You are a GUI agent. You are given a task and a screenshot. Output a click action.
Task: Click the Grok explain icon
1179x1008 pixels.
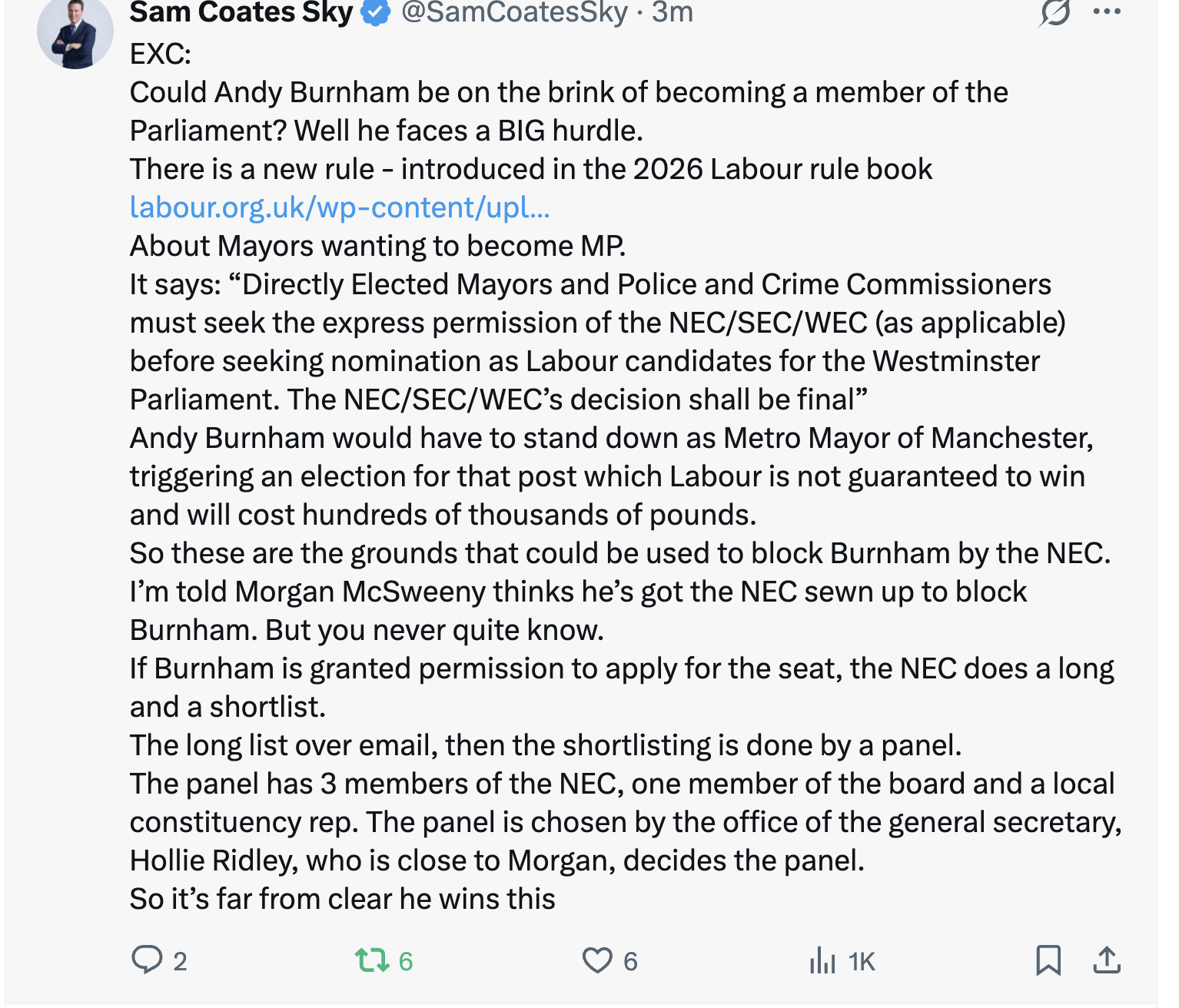click(1054, 12)
